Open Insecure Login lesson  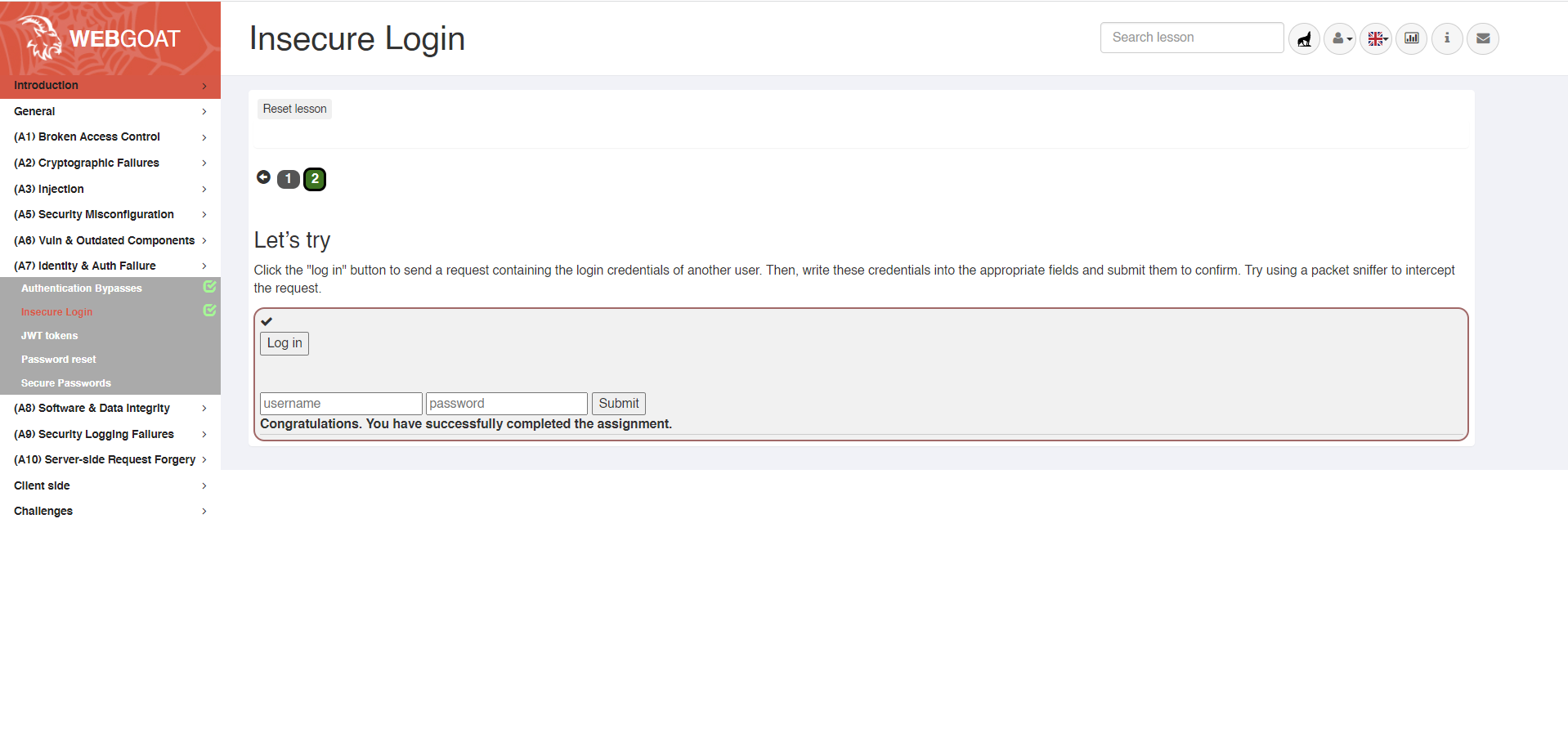coord(56,312)
